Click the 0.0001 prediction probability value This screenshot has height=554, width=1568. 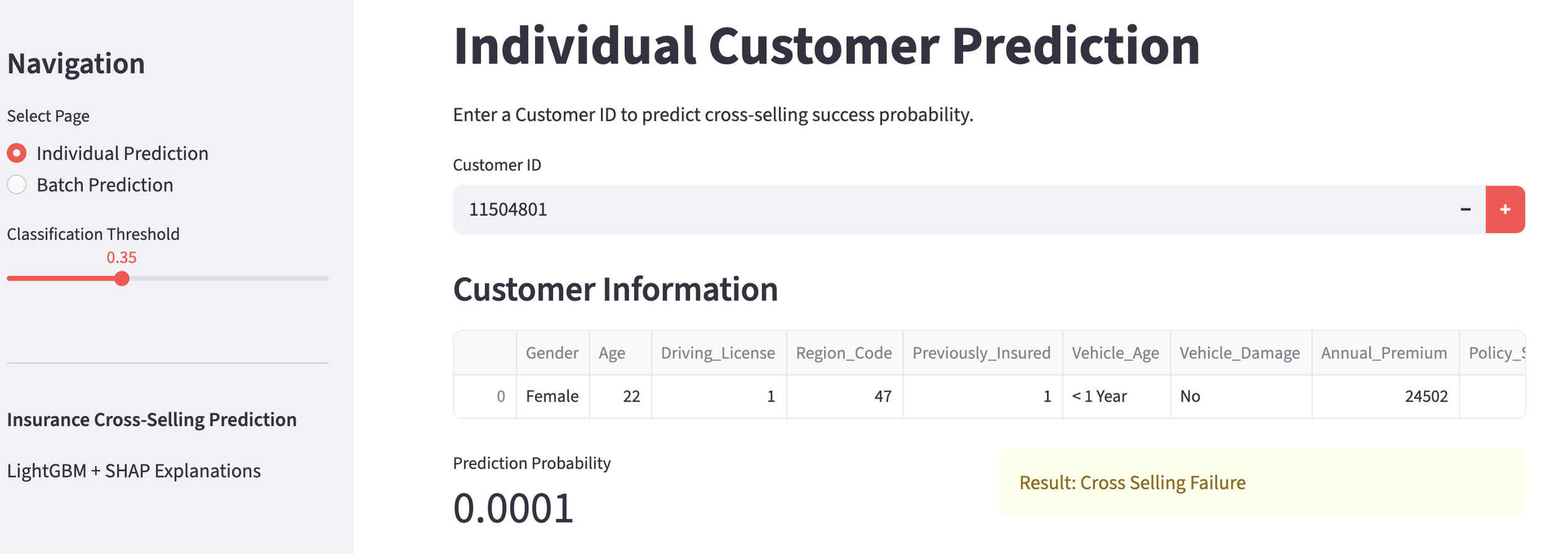tap(513, 508)
